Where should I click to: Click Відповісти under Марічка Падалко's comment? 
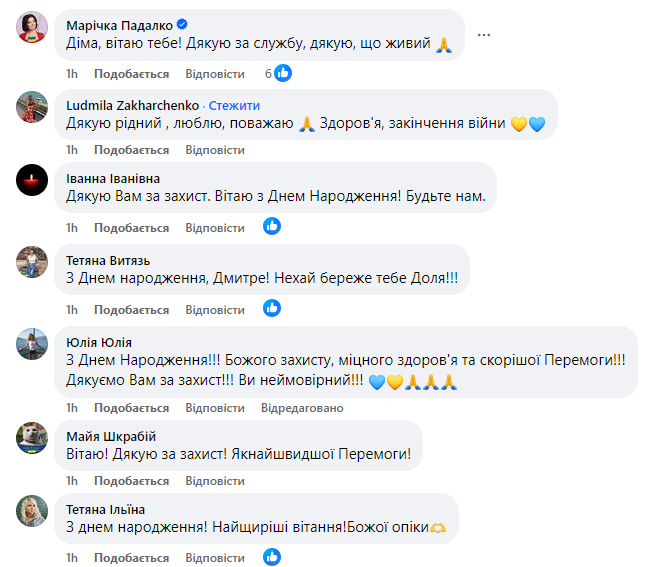[x=215, y=74]
